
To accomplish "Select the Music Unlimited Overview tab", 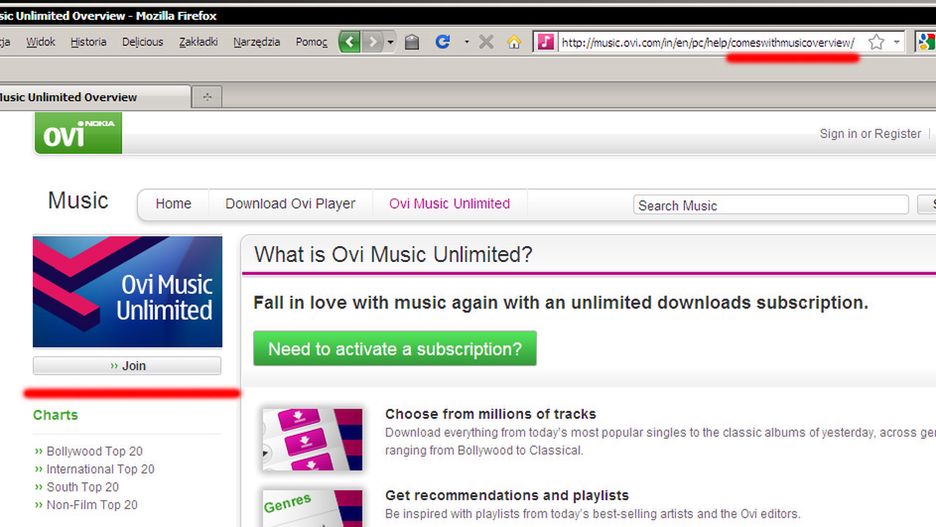I will pos(94,97).
